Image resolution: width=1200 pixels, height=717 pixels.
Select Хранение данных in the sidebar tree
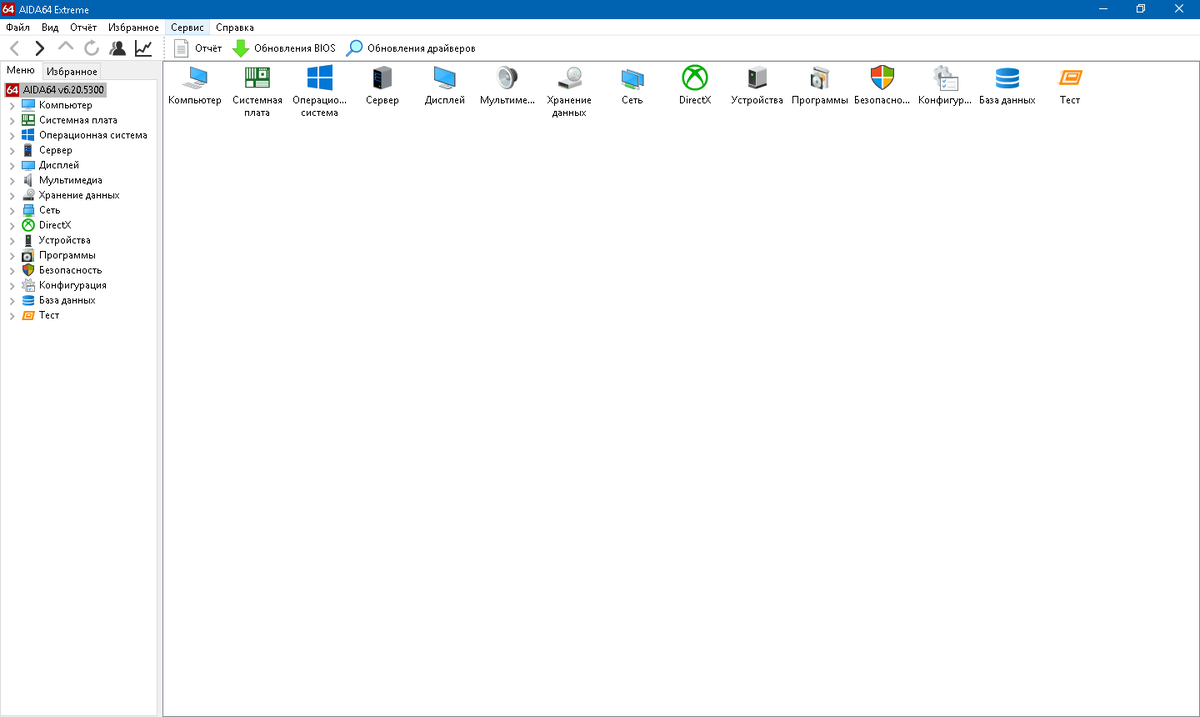pyautogui.click(x=79, y=195)
